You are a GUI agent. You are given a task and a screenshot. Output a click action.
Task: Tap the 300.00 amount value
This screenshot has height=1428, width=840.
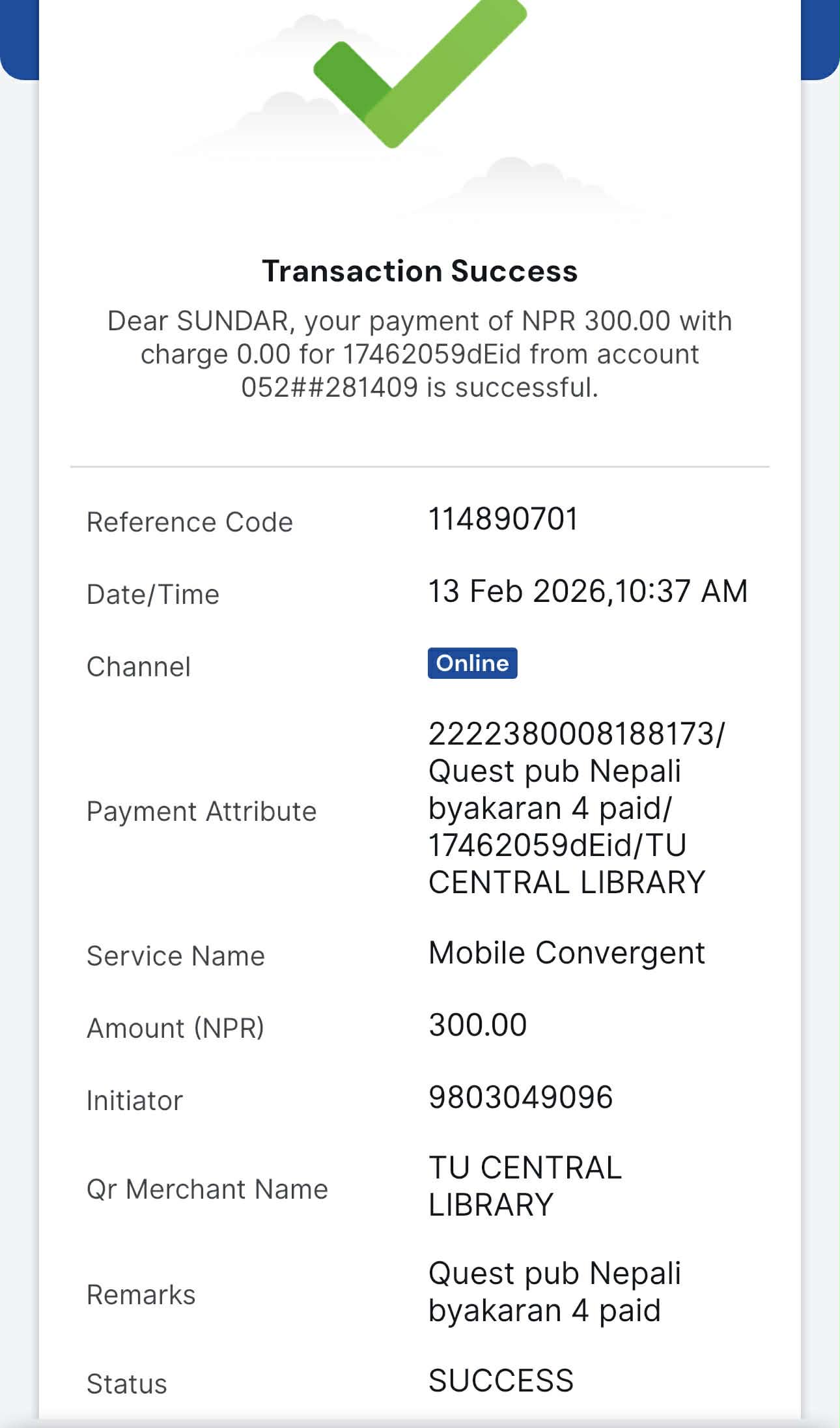477,1025
